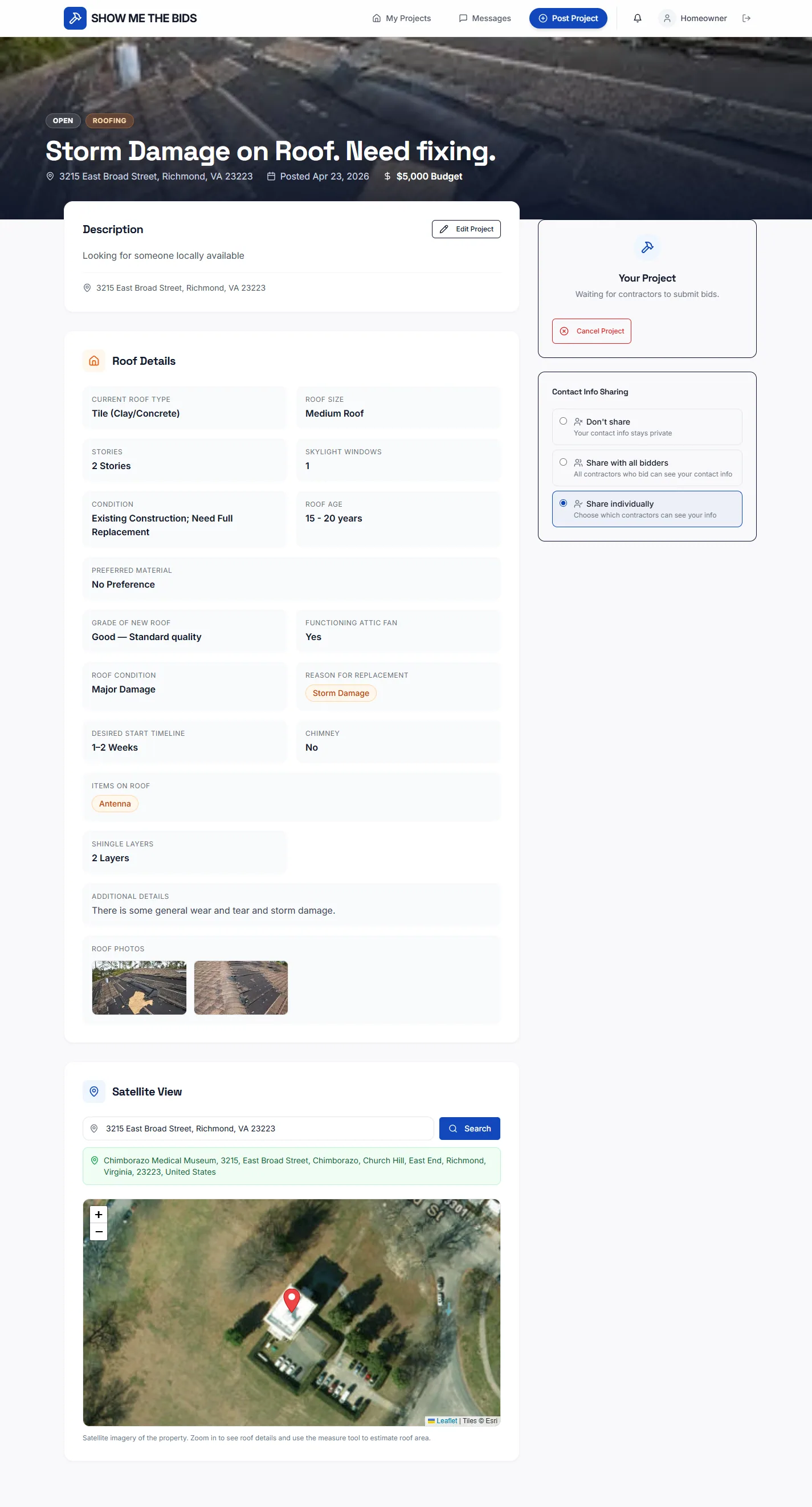Go to My Projects
This screenshot has height=1507, width=812.
(401, 18)
